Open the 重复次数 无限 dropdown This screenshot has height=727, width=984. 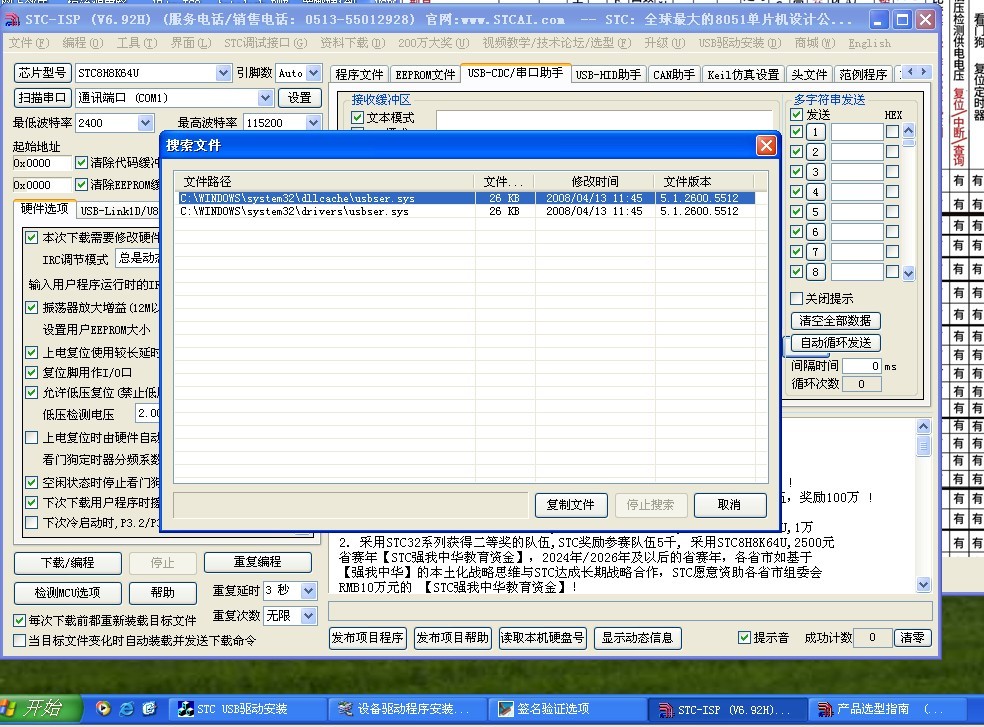(x=308, y=616)
